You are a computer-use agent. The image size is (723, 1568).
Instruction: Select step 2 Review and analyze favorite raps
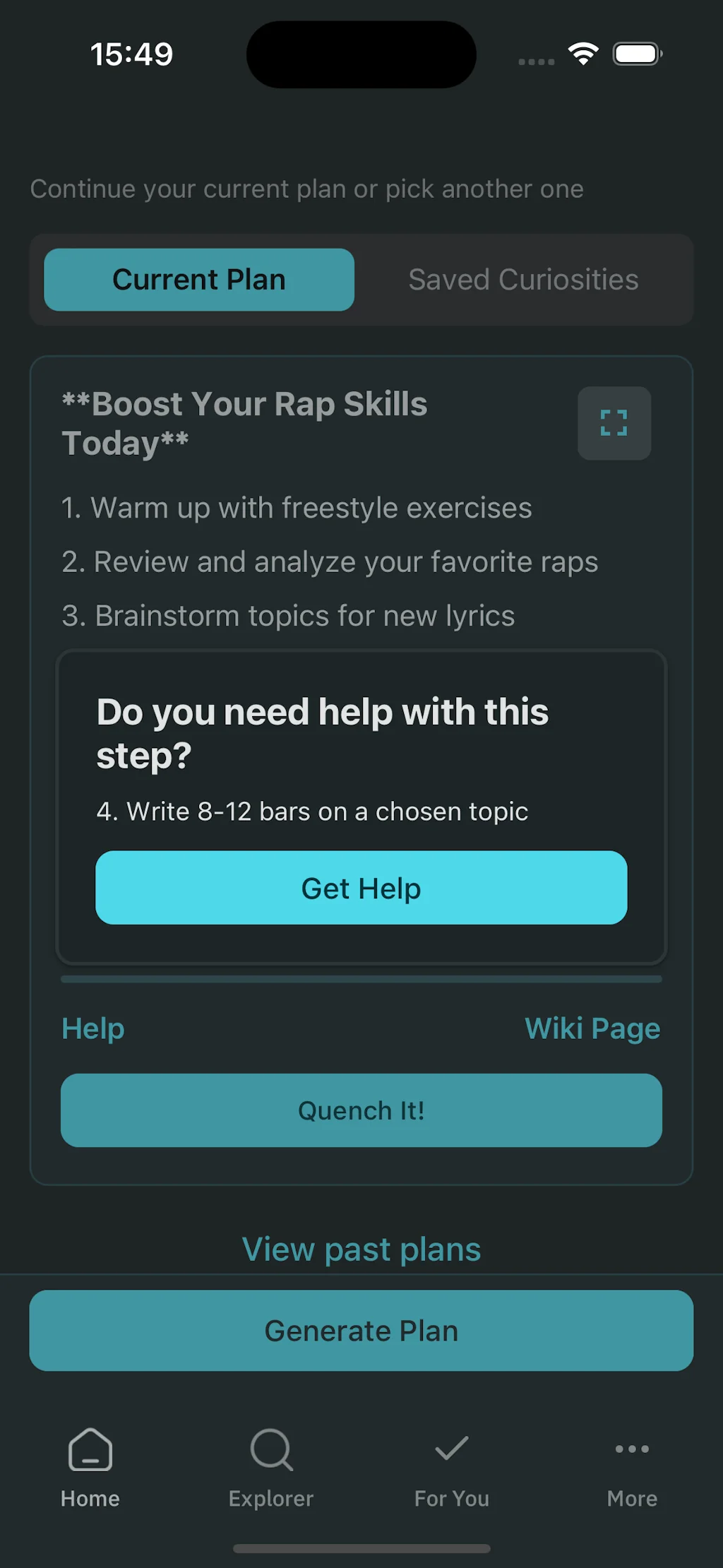coord(330,562)
